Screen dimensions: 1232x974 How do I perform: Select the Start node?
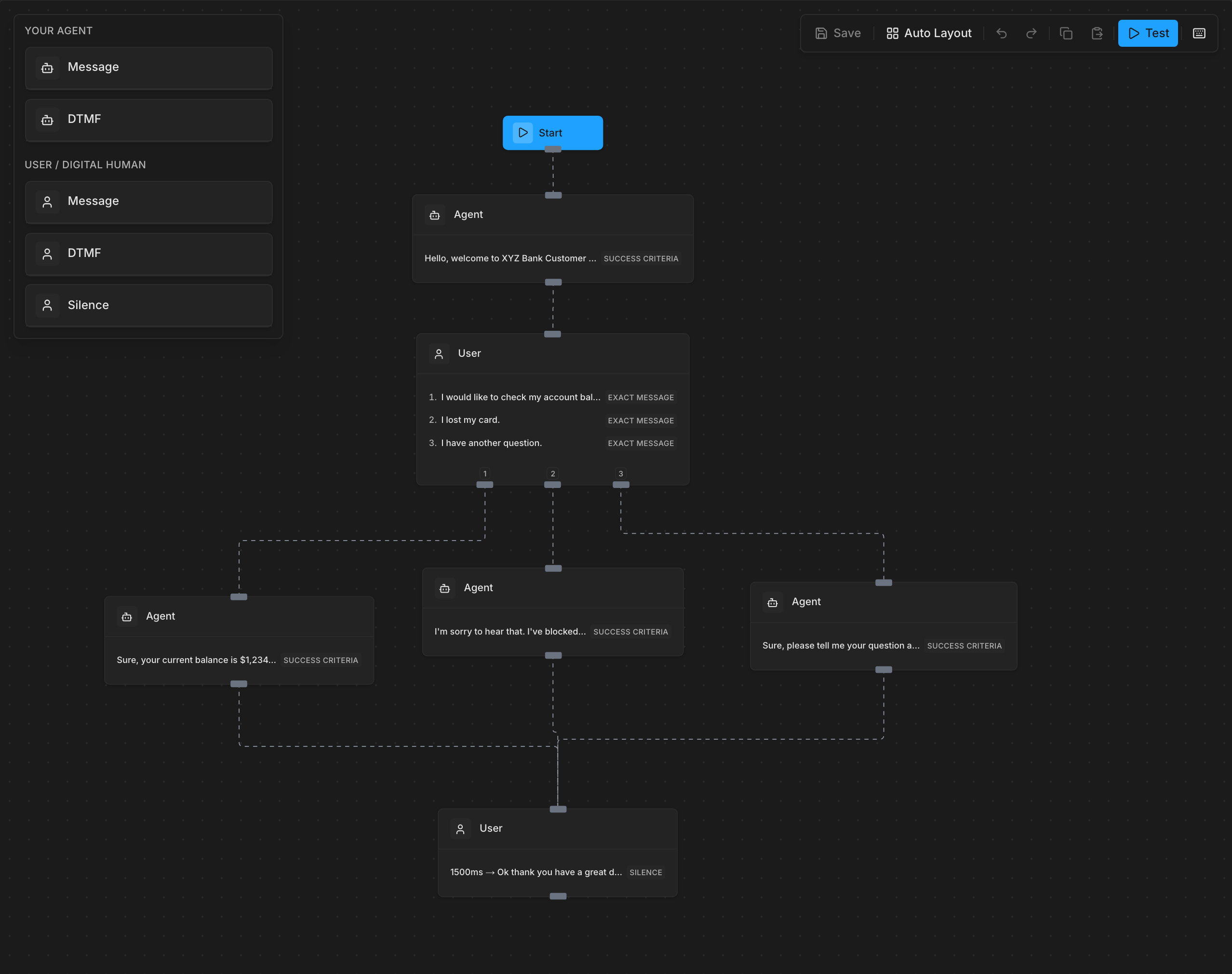[552, 133]
